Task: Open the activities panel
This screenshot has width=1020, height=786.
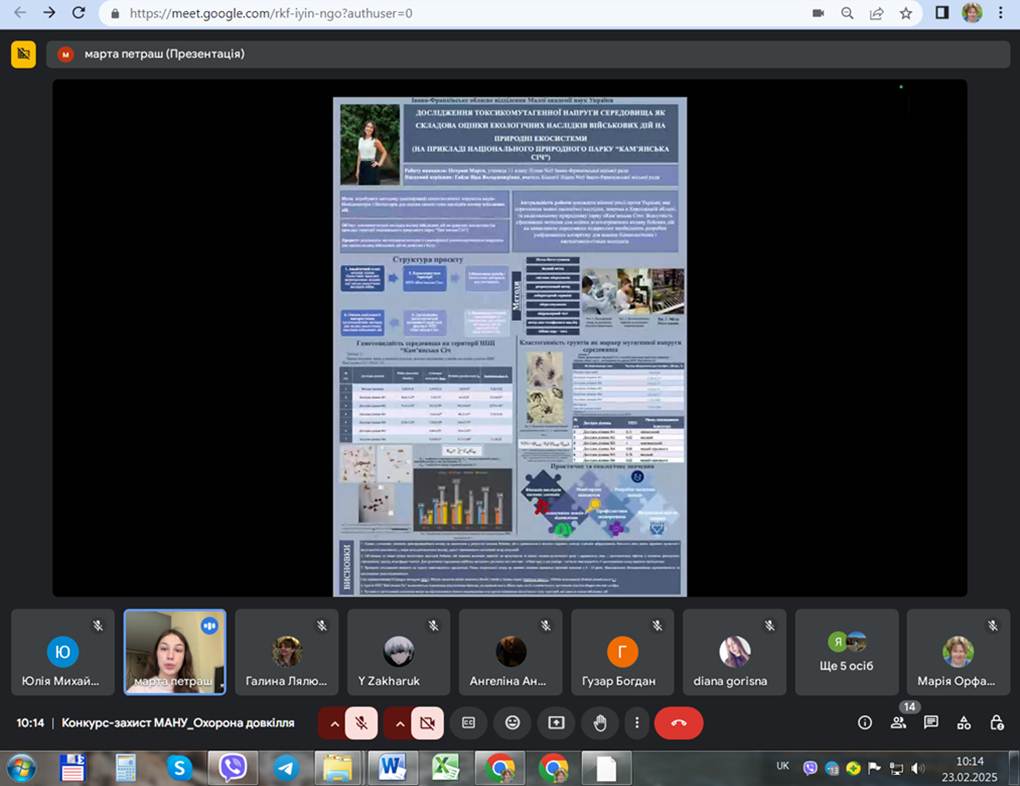Action: (x=964, y=723)
